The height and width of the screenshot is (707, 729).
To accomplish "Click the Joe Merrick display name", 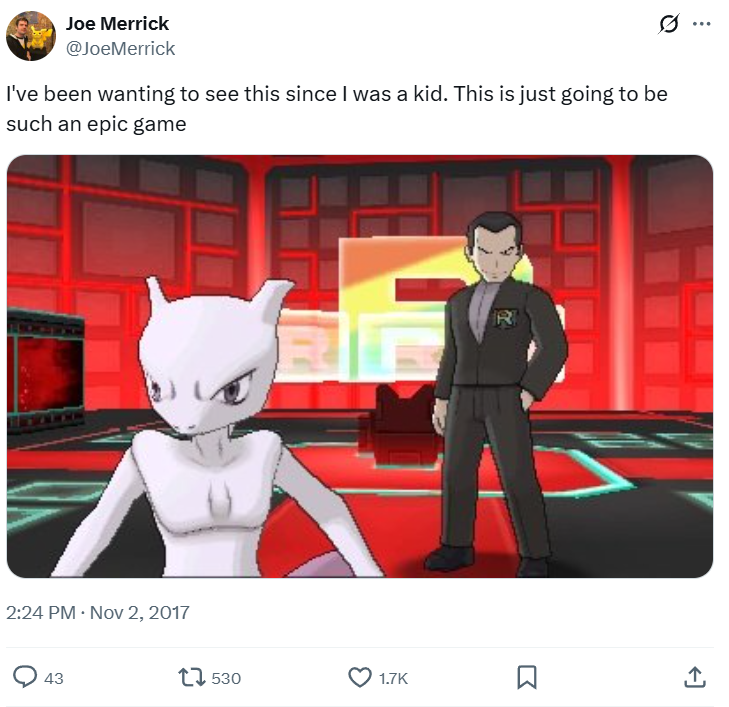I will [x=117, y=24].
